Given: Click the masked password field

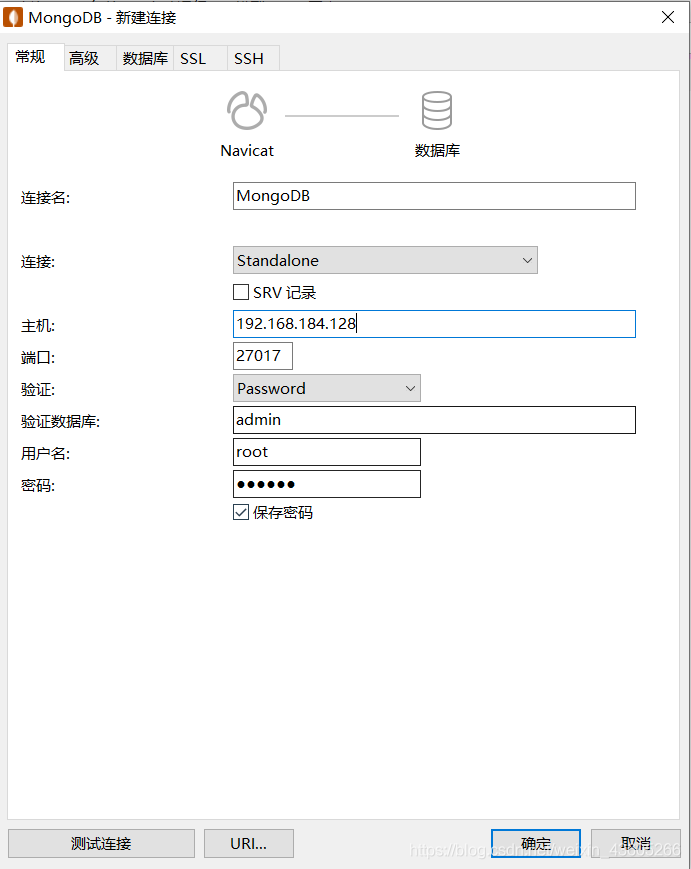Looking at the screenshot, I should click(x=326, y=484).
